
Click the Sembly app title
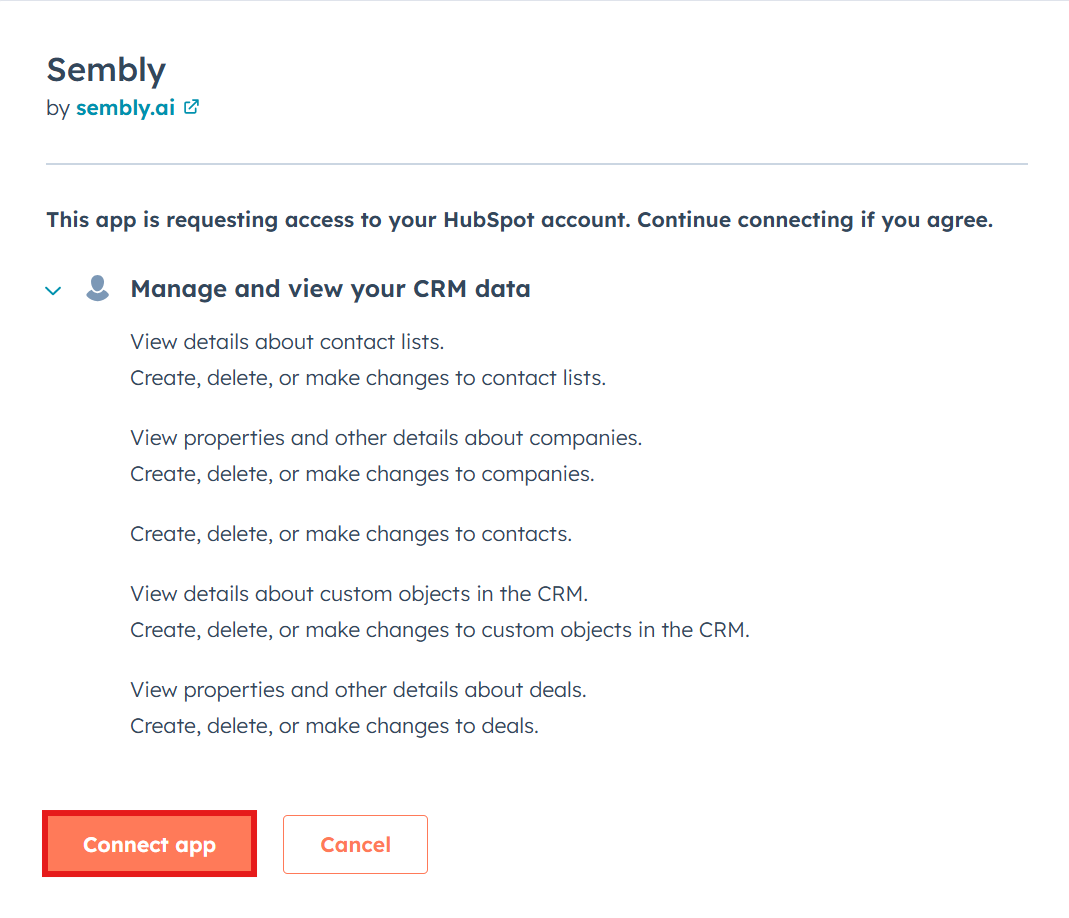106,70
